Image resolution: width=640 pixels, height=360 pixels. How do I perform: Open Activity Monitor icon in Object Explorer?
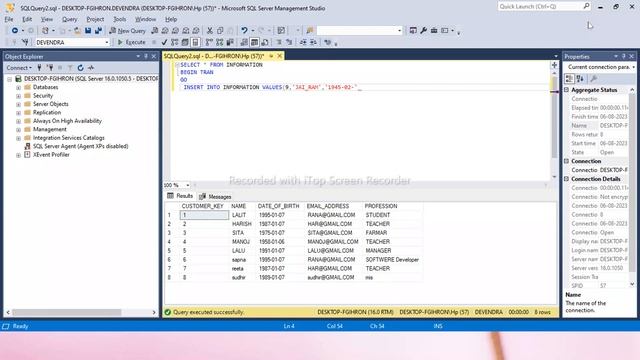(x=91, y=68)
